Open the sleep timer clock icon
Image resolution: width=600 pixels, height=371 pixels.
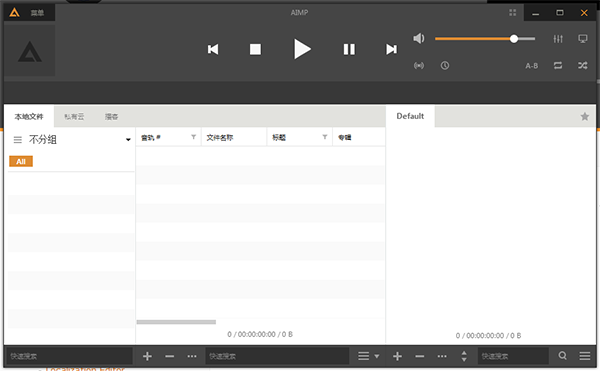point(445,65)
